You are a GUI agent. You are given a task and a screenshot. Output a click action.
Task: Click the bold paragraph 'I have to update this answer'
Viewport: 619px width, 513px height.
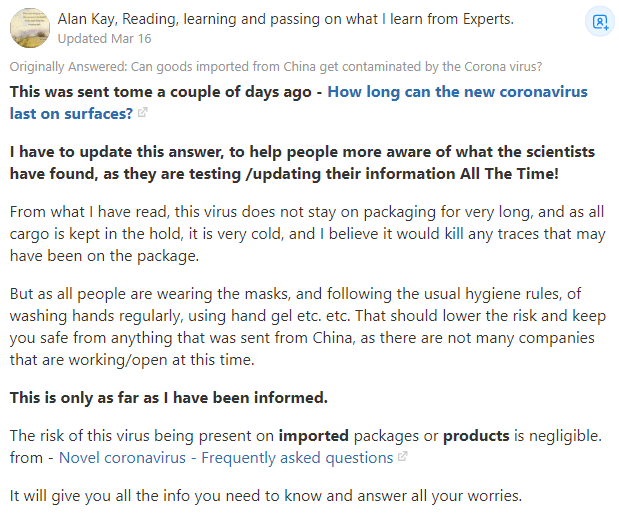click(x=301, y=162)
